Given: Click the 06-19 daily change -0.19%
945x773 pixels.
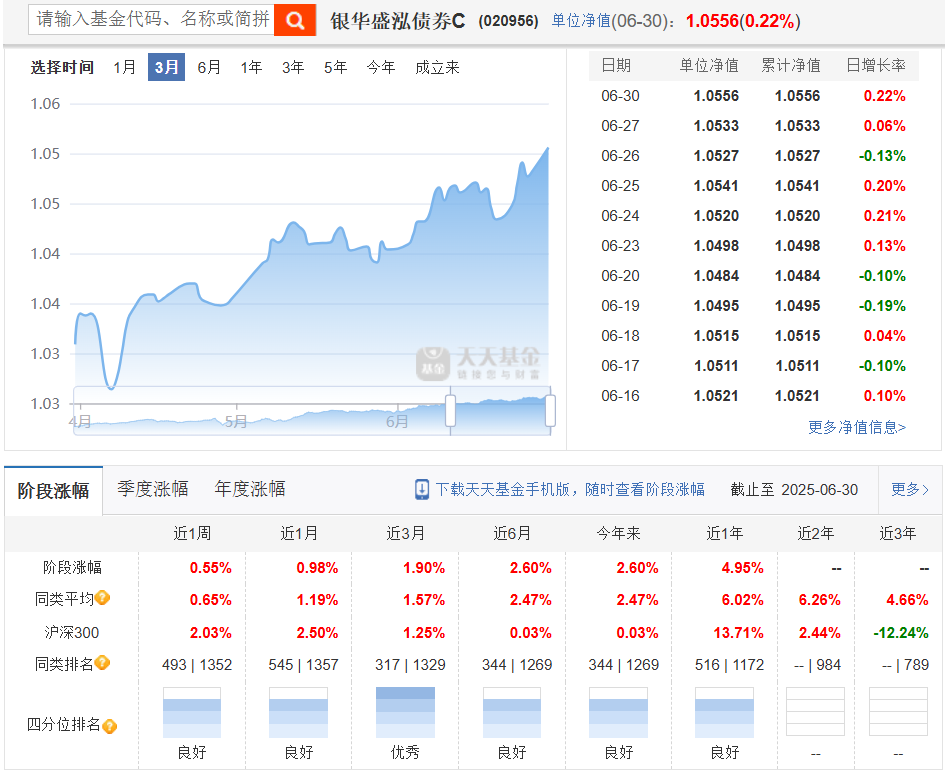Looking at the screenshot, I should pyautogui.click(x=882, y=306).
